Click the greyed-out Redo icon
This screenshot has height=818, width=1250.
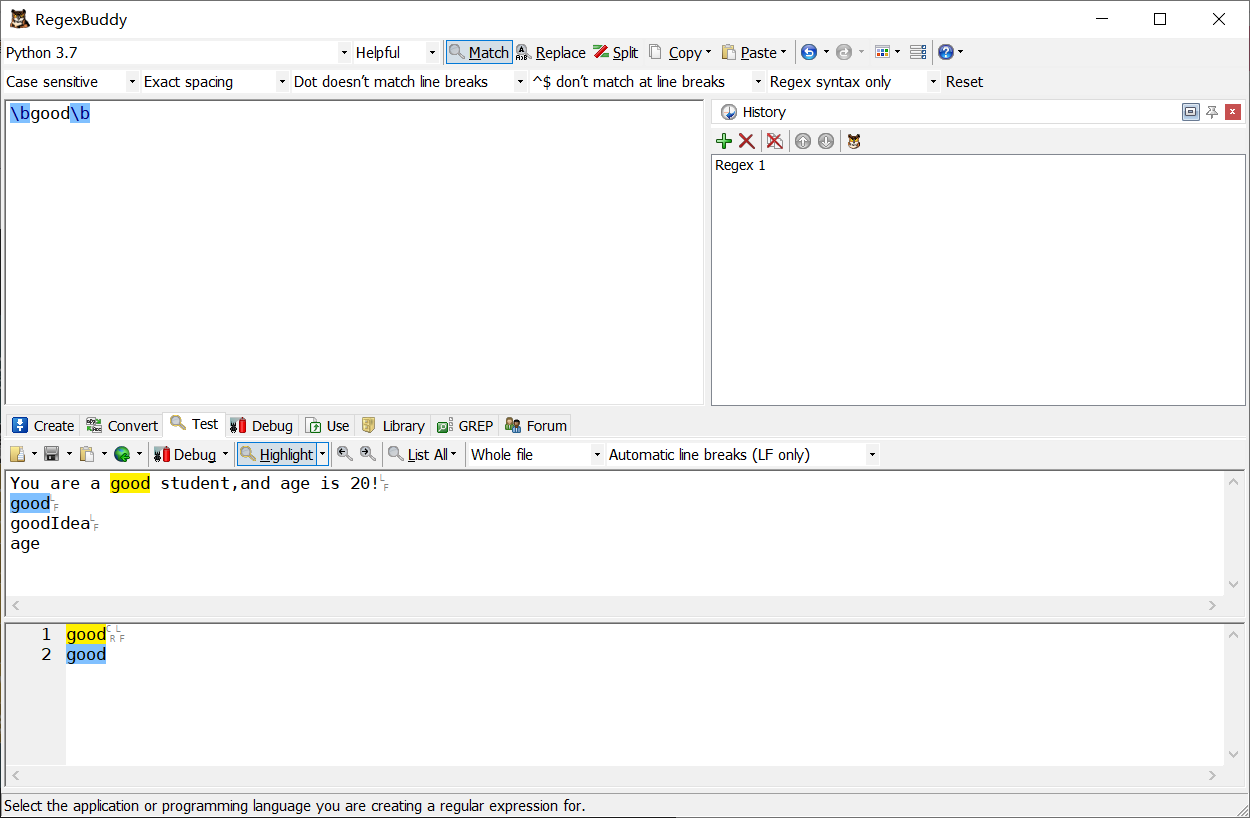pyautogui.click(x=844, y=52)
